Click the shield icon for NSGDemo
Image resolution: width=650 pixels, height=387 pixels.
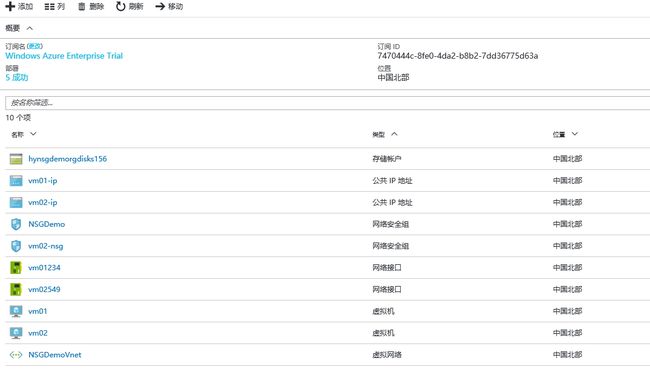tap(16, 224)
